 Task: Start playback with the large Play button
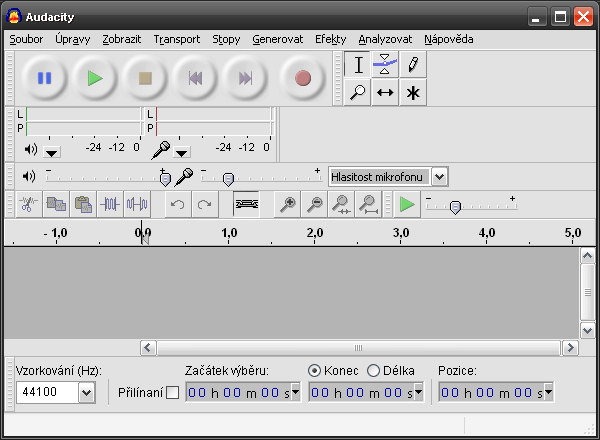[95, 78]
